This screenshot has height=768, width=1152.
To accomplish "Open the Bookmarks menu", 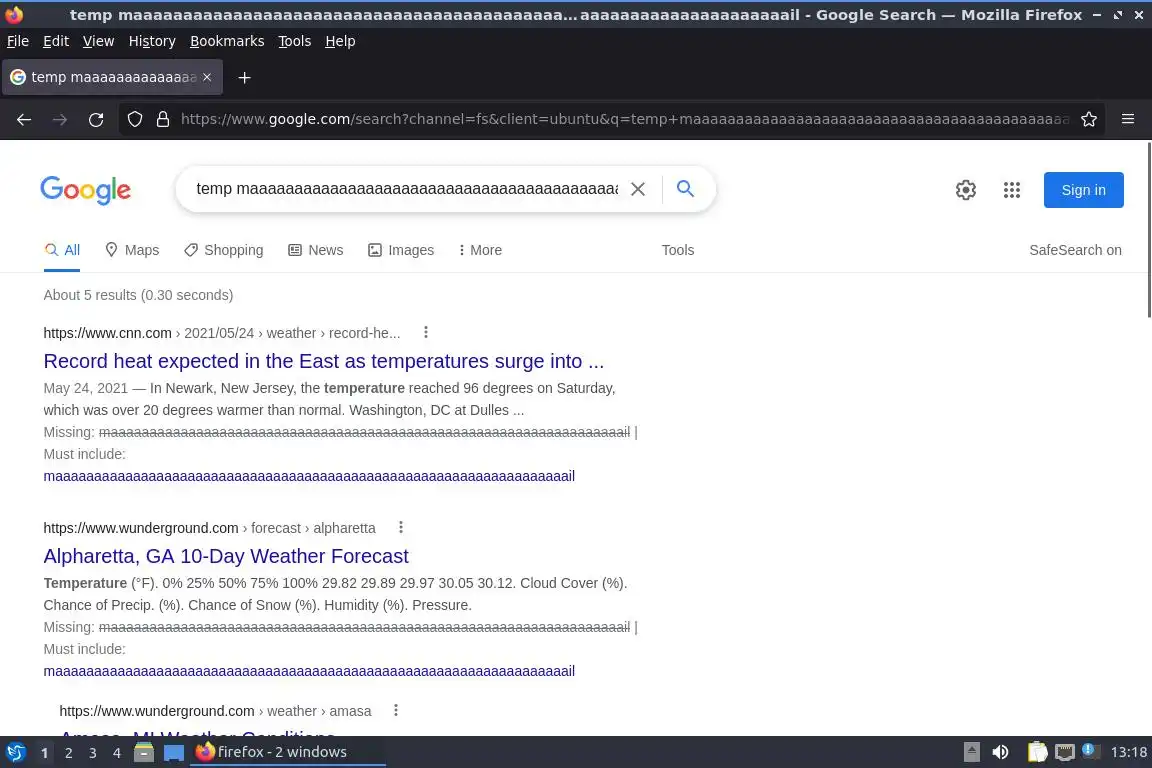I will click(227, 41).
